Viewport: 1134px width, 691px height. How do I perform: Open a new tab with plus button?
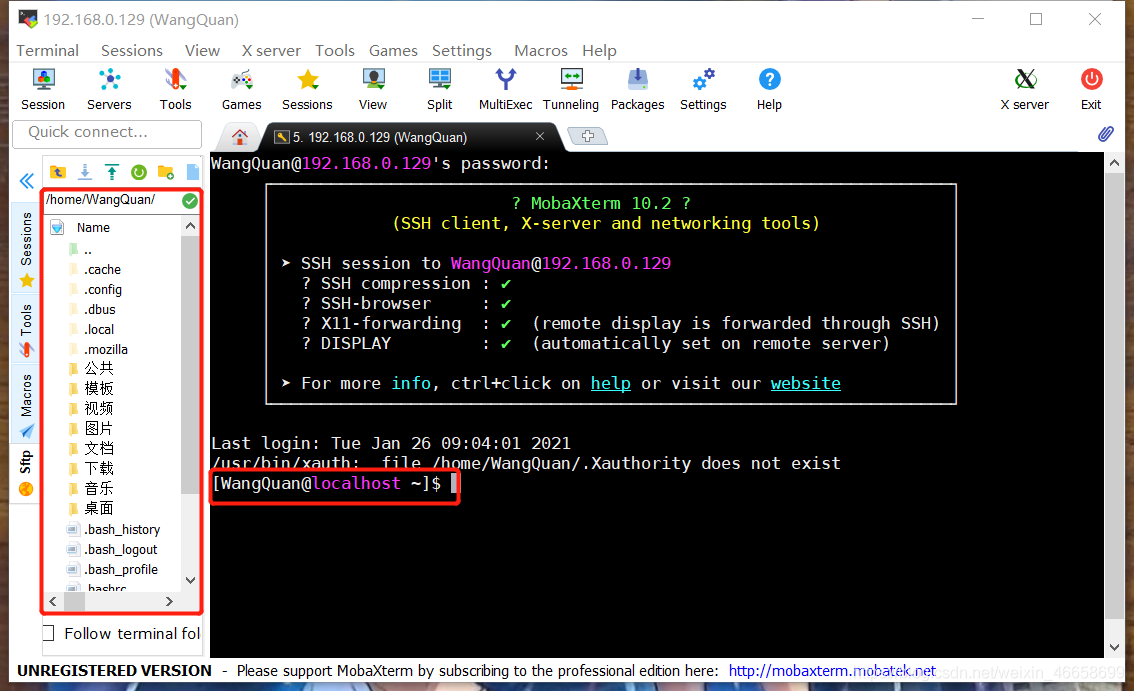click(587, 136)
